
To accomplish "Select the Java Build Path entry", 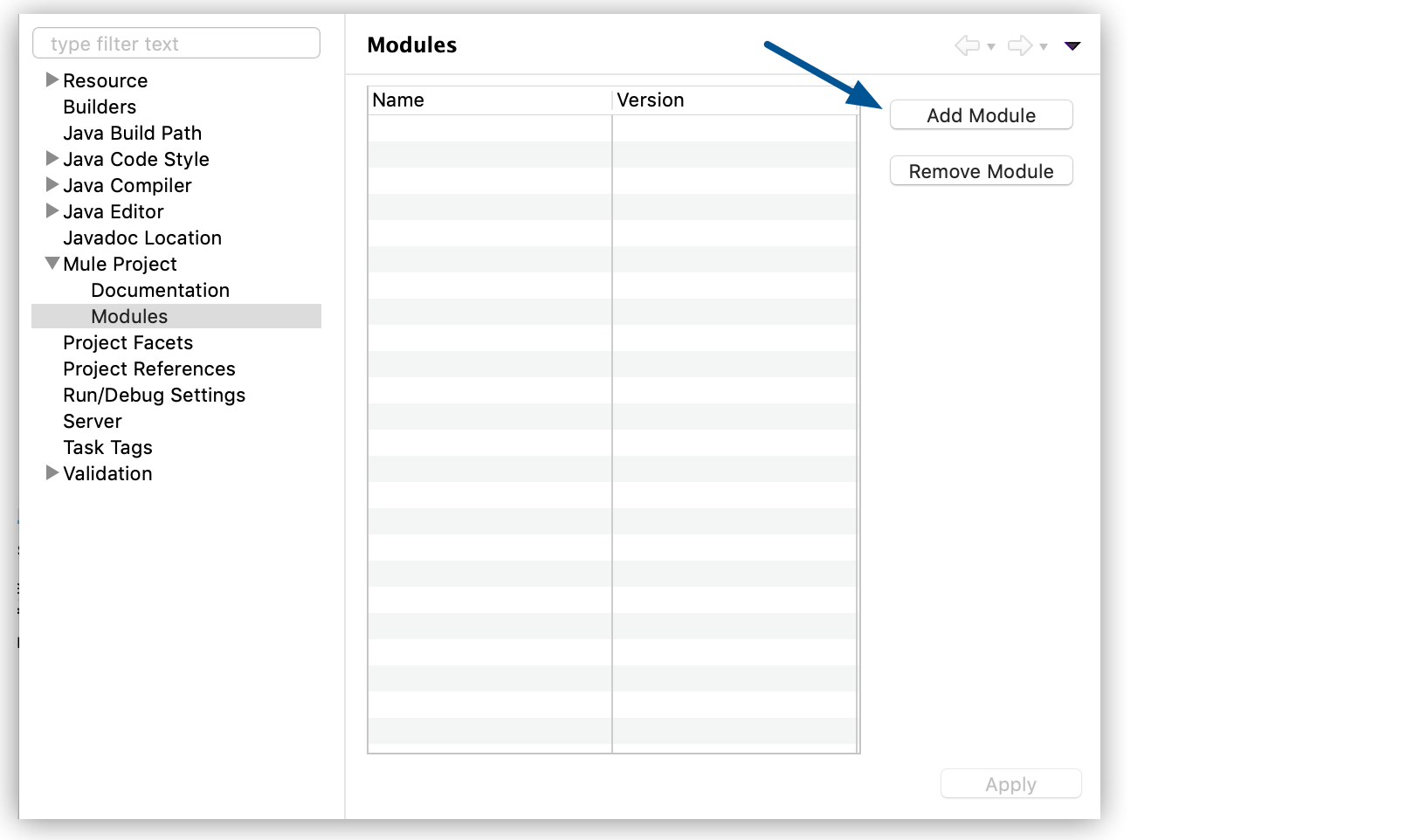I will click(x=132, y=133).
